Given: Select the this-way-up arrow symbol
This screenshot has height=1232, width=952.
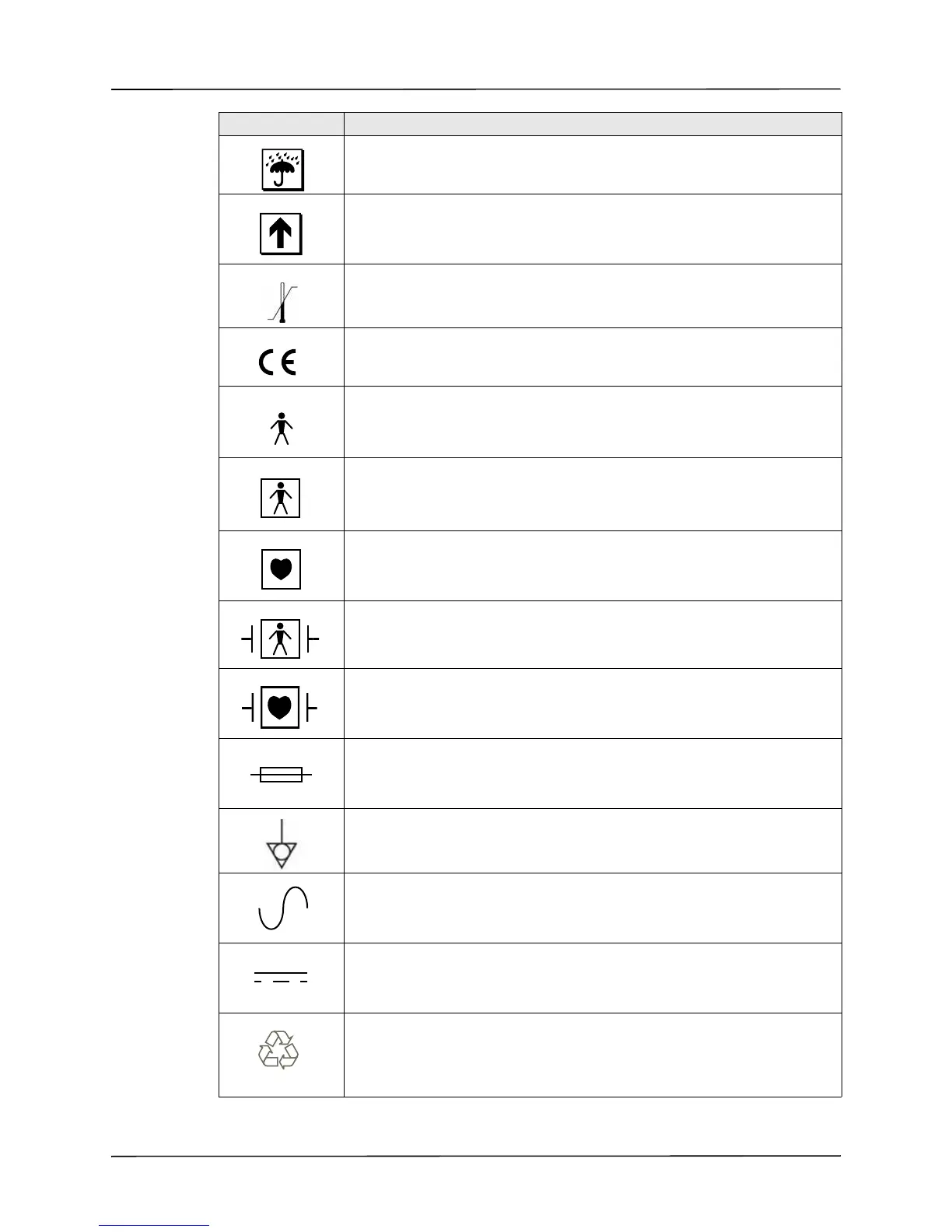Looking at the screenshot, I should pos(281,233).
